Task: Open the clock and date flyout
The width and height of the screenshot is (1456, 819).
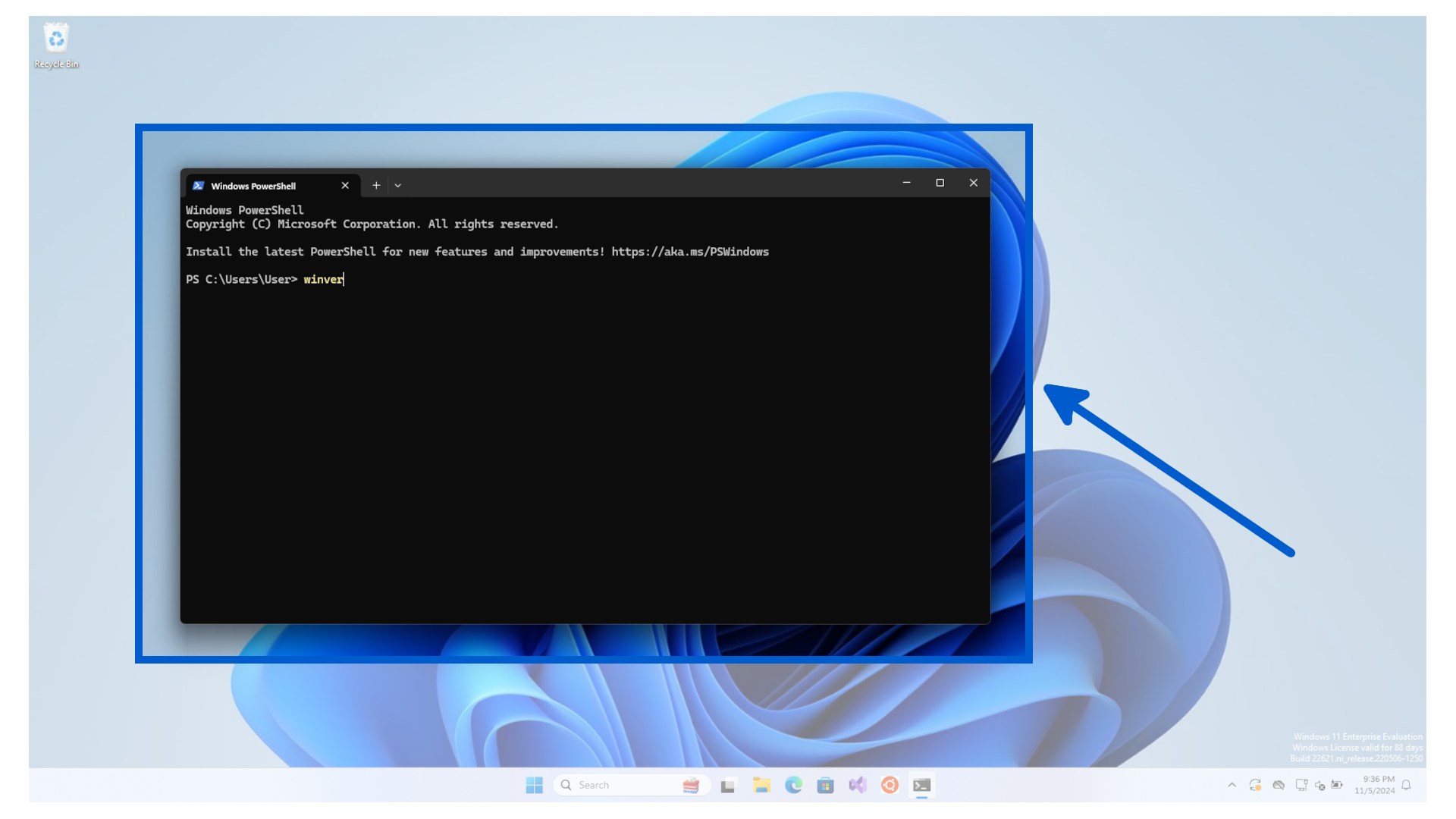Action: [x=1374, y=785]
